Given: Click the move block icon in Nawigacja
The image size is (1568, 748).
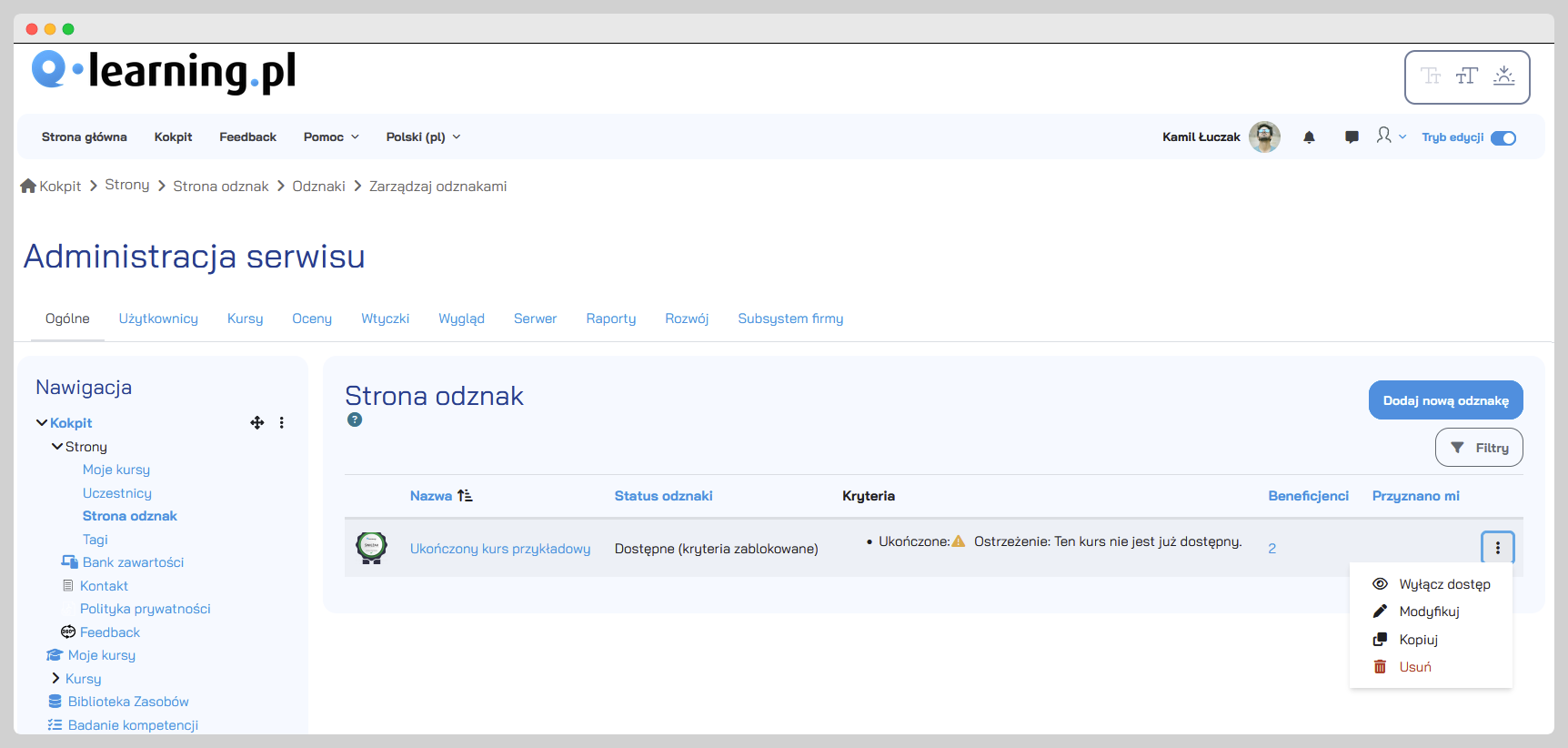Looking at the screenshot, I should coord(257,422).
